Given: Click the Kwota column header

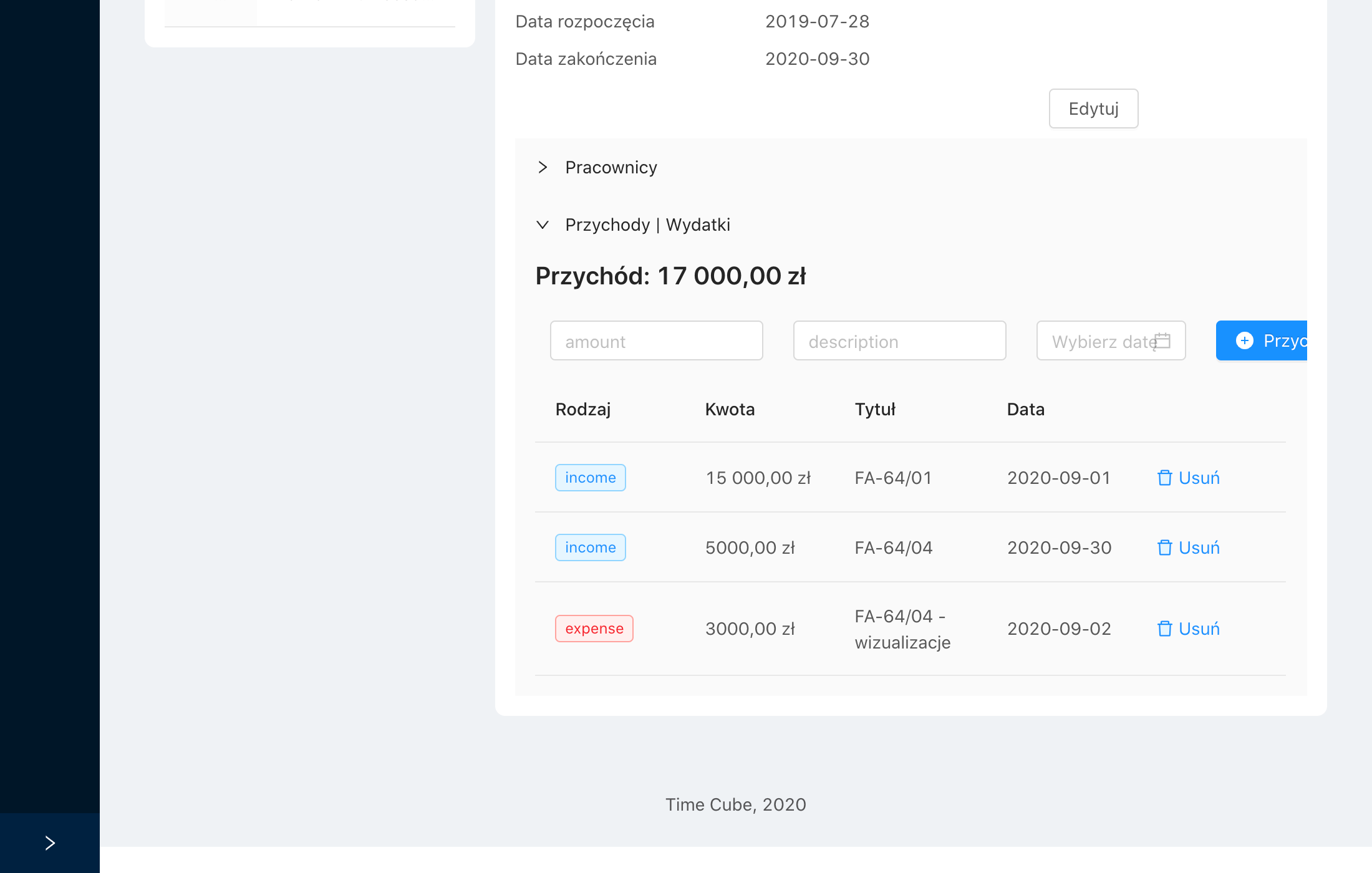Looking at the screenshot, I should click(730, 409).
